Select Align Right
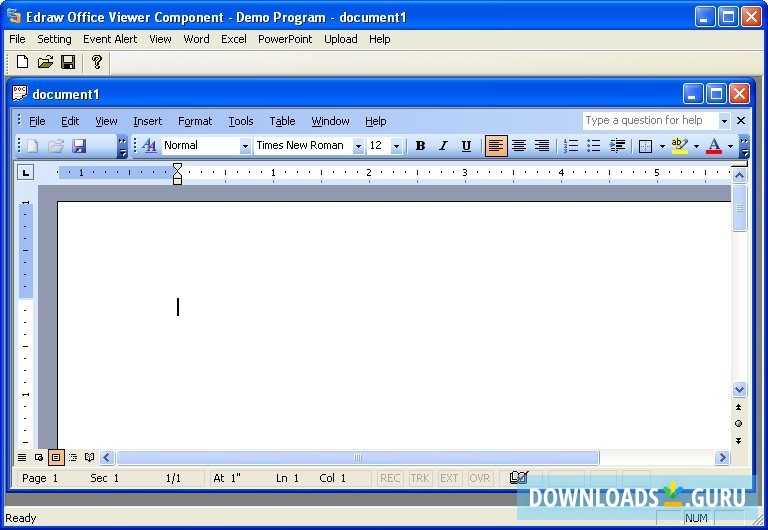The height and width of the screenshot is (530, 768). tap(542, 145)
